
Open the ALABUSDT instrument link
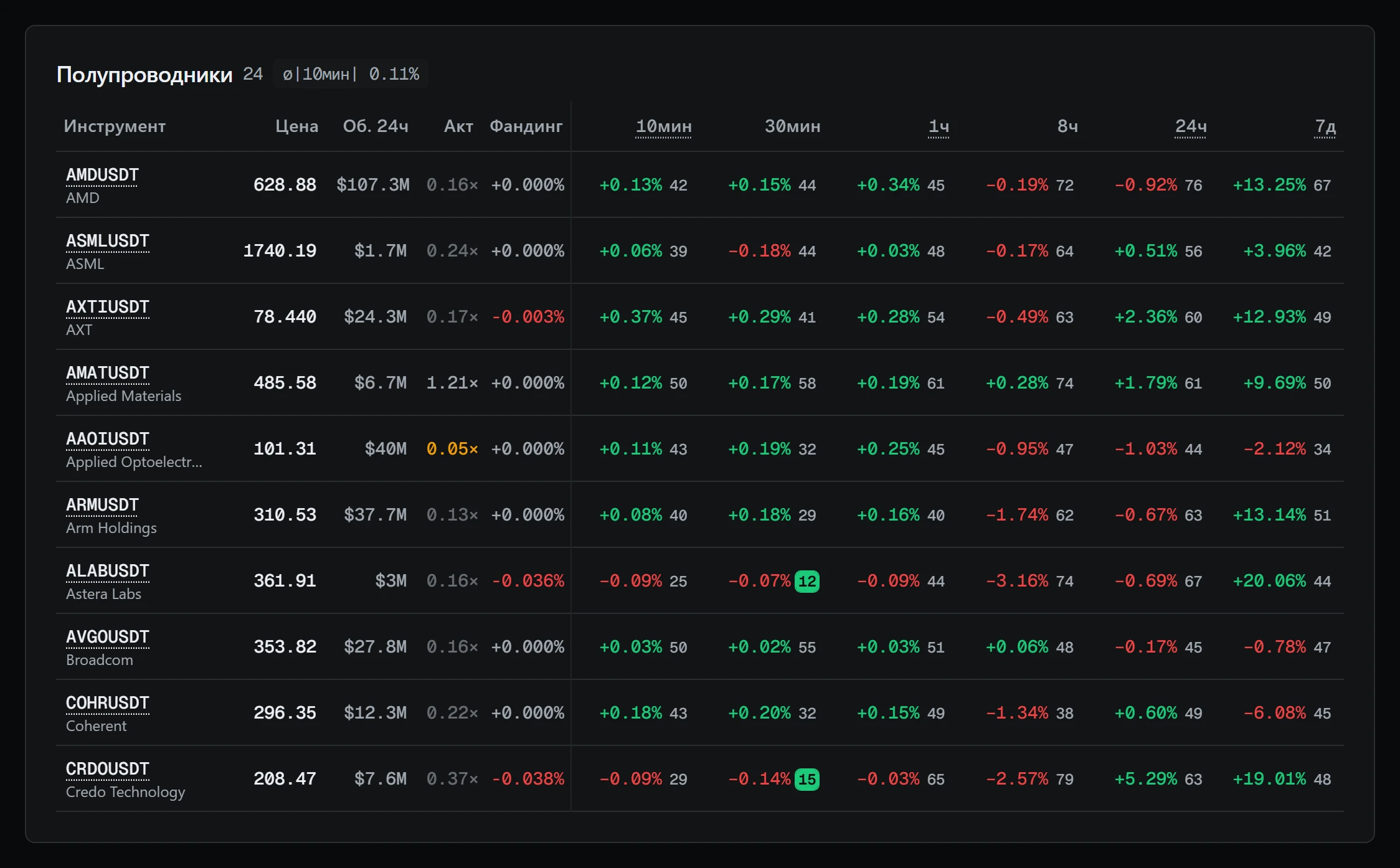click(108, 571)
